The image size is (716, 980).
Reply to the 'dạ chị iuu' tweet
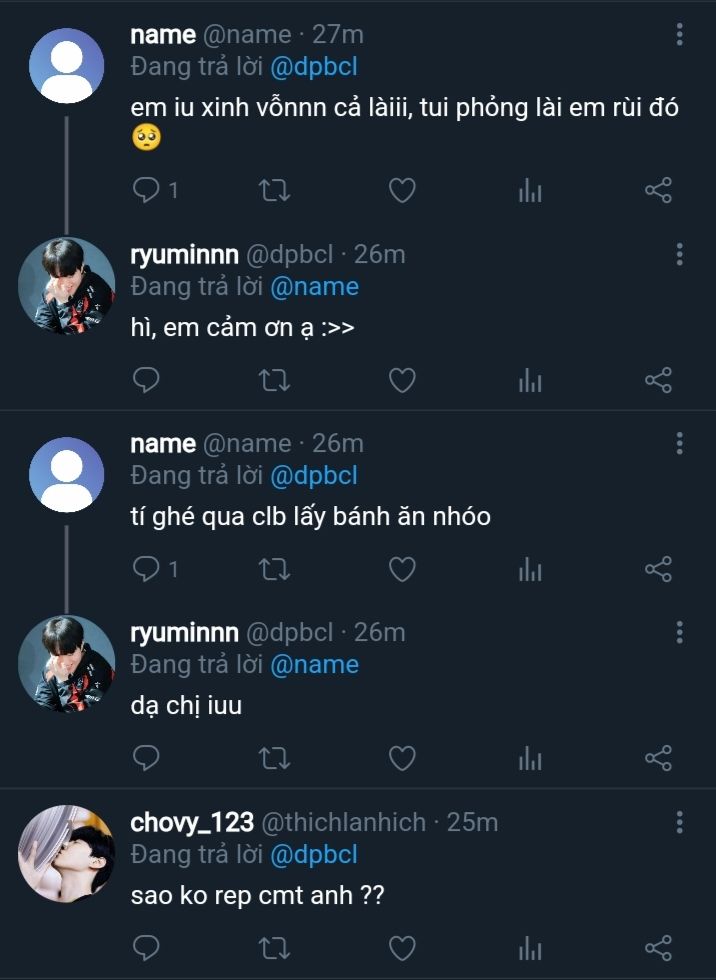(147, 758)
